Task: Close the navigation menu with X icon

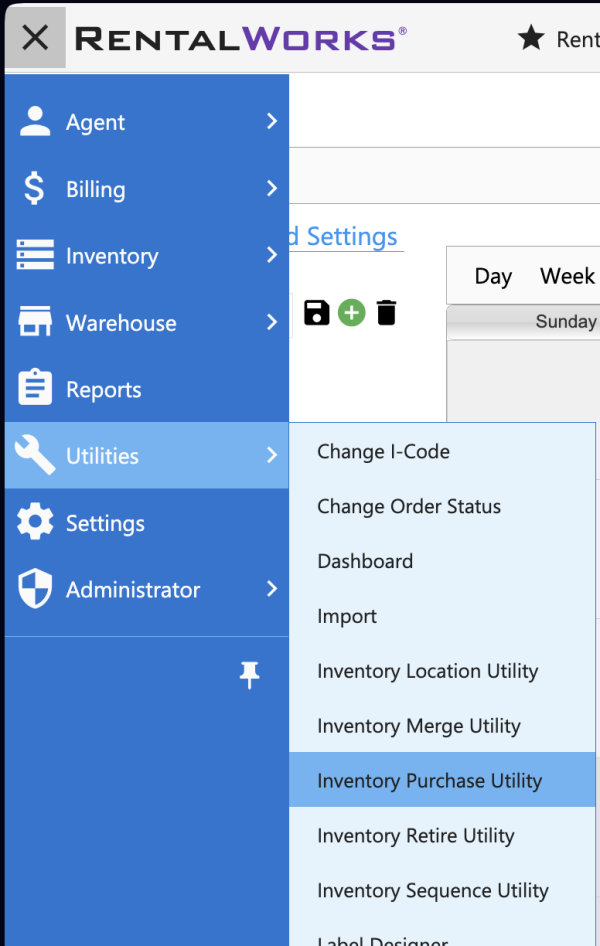Action: pos(35,38)
